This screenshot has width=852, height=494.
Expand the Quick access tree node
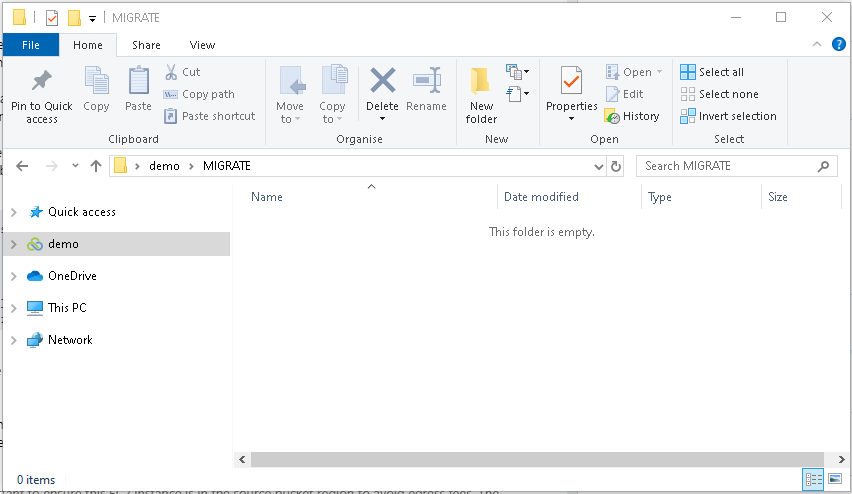[x=14, y=212]
